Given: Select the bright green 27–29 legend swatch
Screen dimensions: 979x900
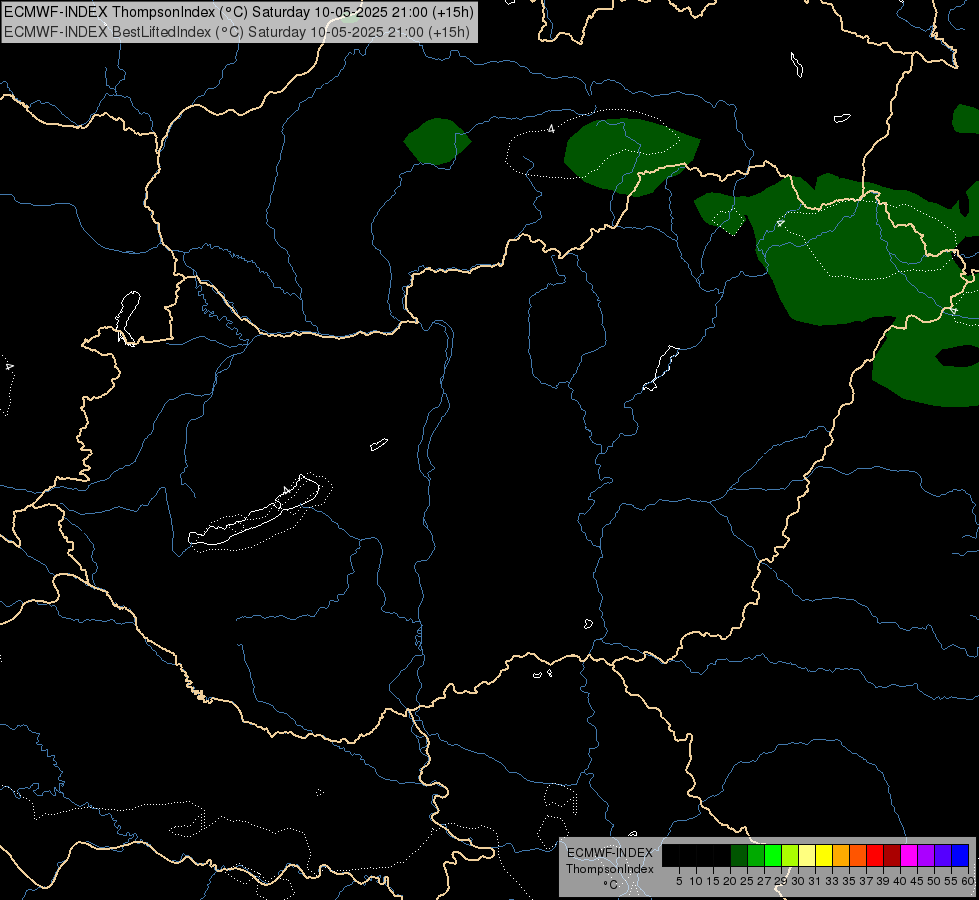Looking at the screenshot, I should tap(773, 855).
